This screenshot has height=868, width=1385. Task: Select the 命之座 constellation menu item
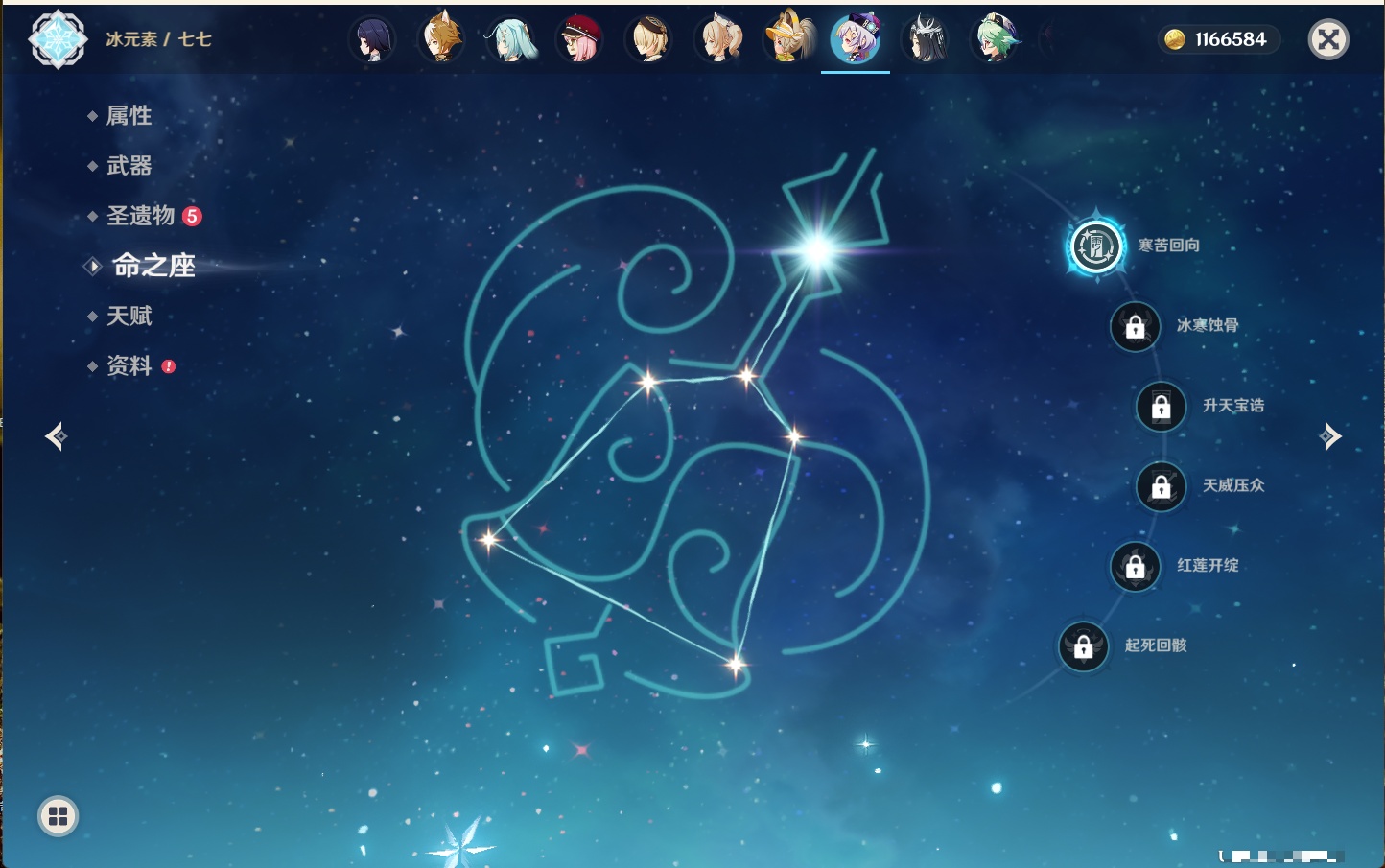tap(153, 266)
